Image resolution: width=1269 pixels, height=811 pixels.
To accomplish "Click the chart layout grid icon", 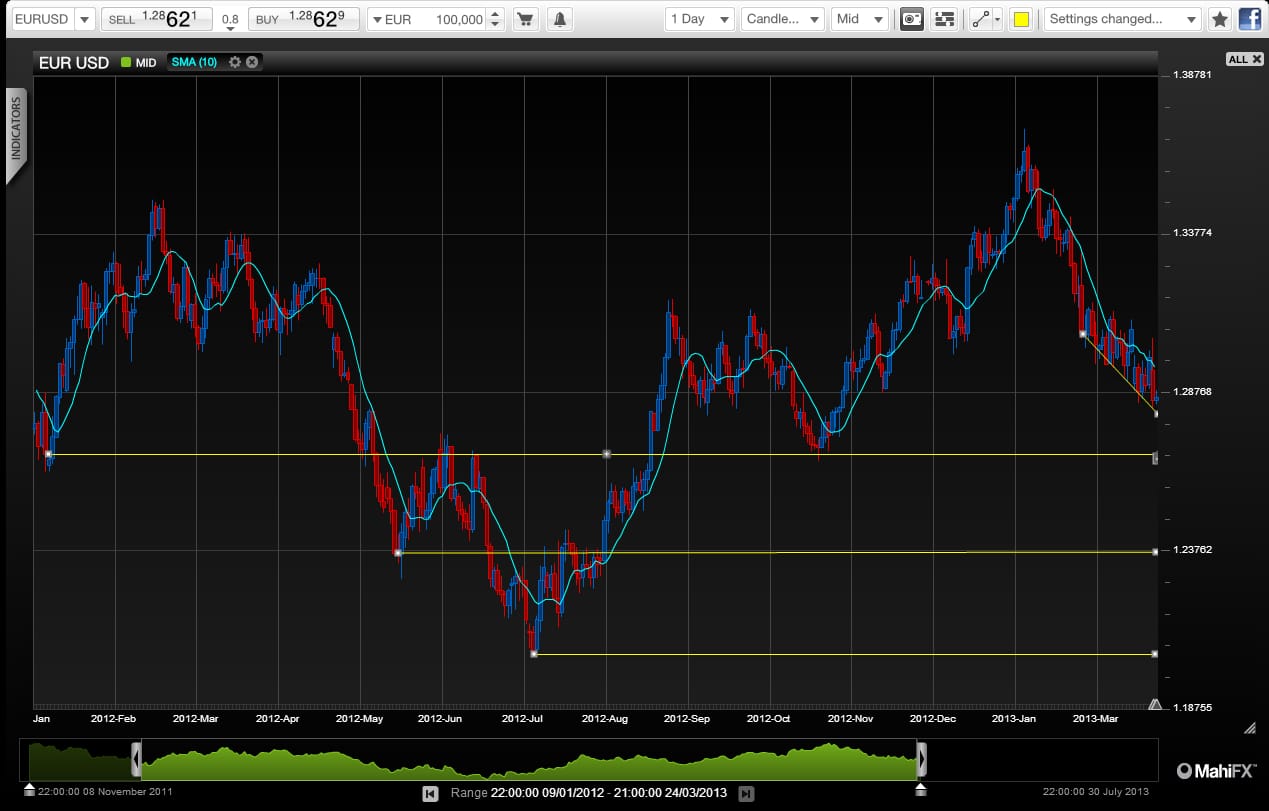I will [x=943, y=19].
